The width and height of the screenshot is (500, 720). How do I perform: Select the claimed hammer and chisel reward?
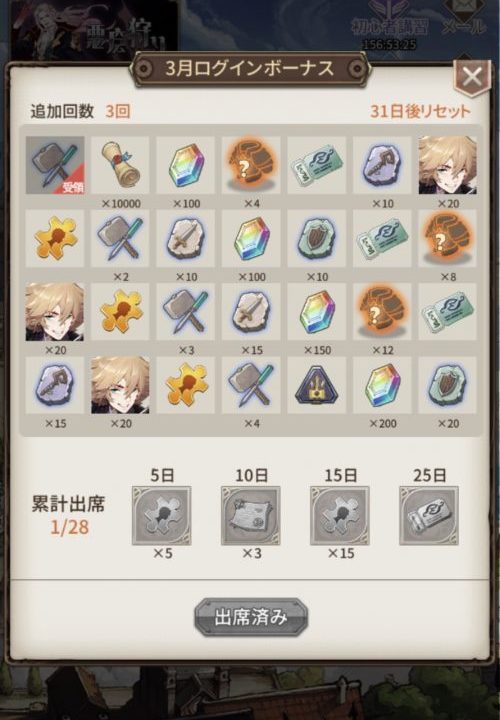pyautogui.click(x=55, y=165)
